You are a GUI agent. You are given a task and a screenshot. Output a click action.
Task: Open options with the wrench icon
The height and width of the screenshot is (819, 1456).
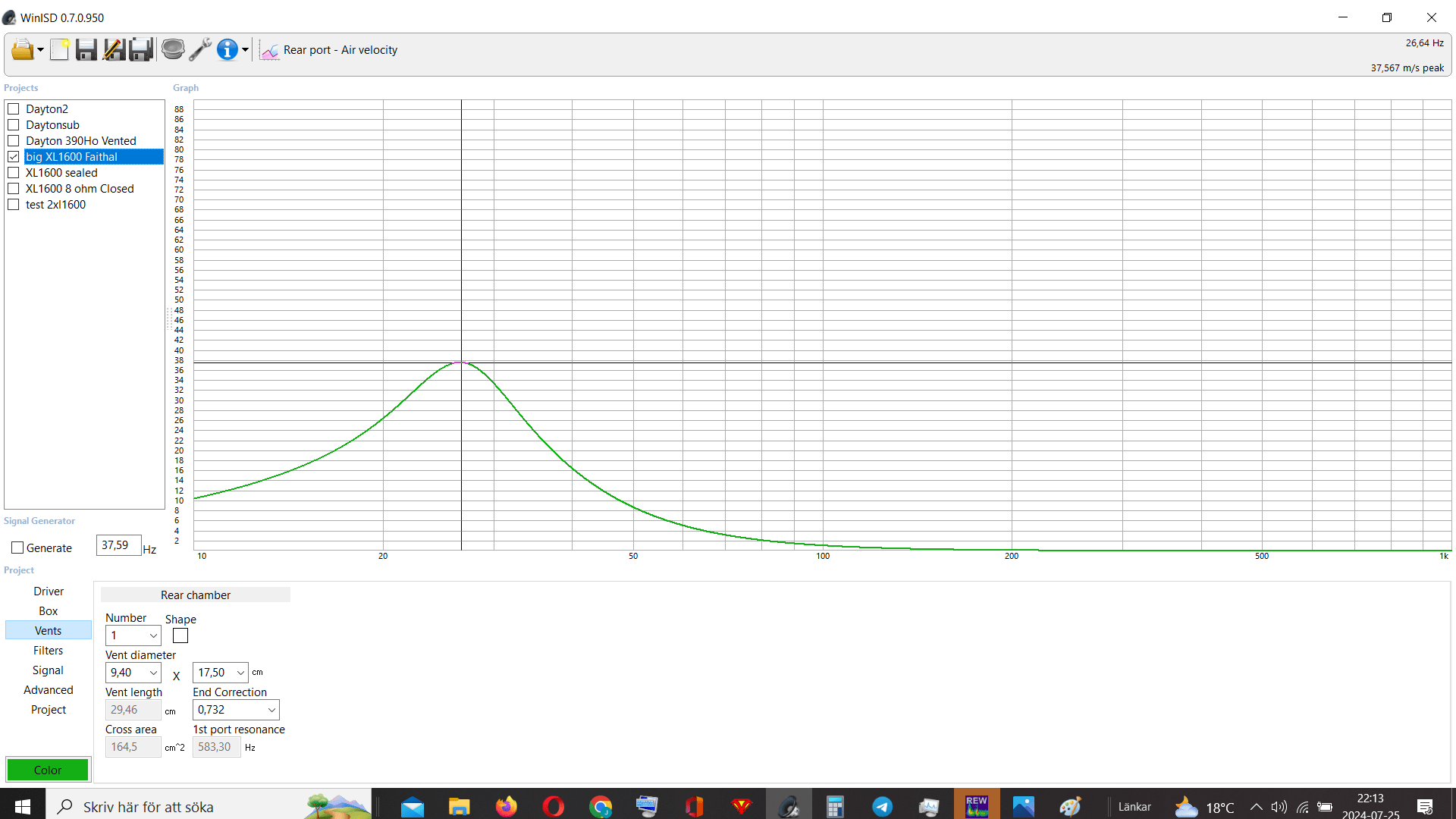coord(200,50)
